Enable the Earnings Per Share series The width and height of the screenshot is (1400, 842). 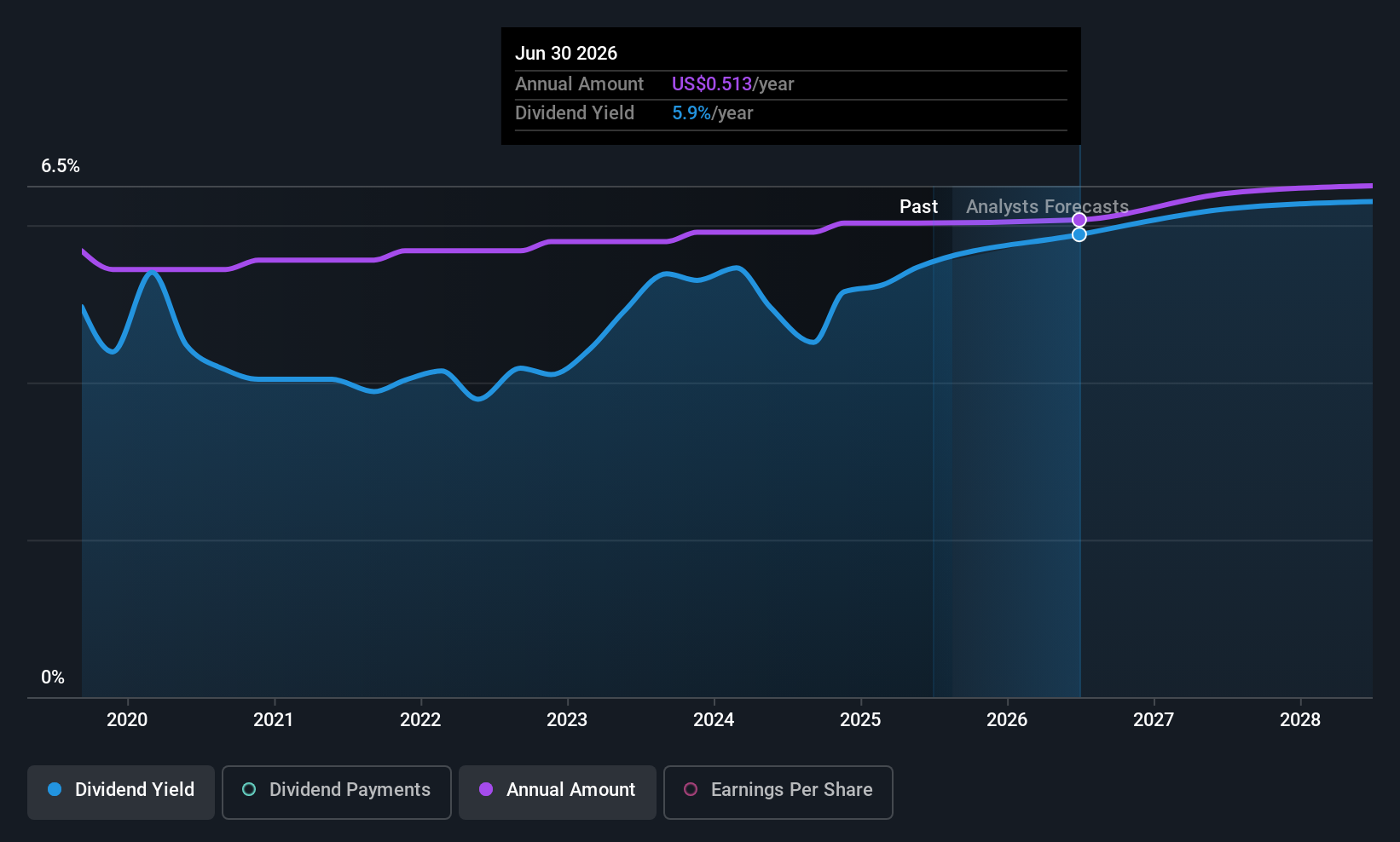[x=778, y=792]
